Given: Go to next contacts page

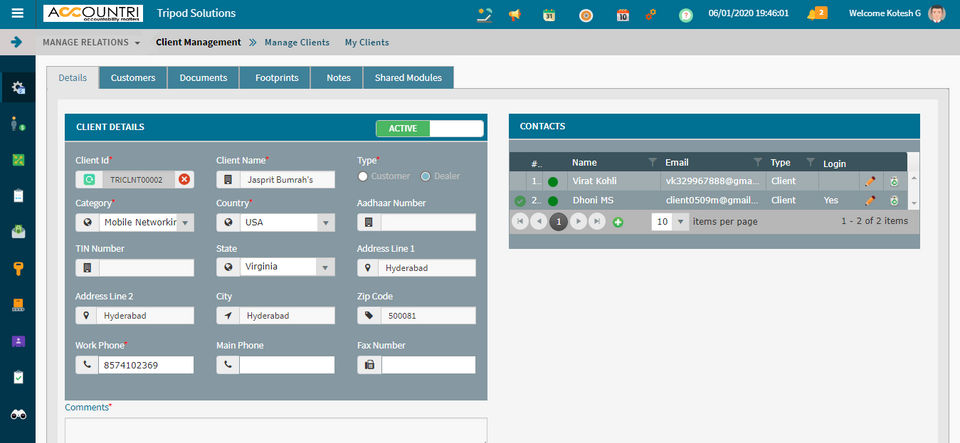Looking at the screenshot, I should pos(578,222).
